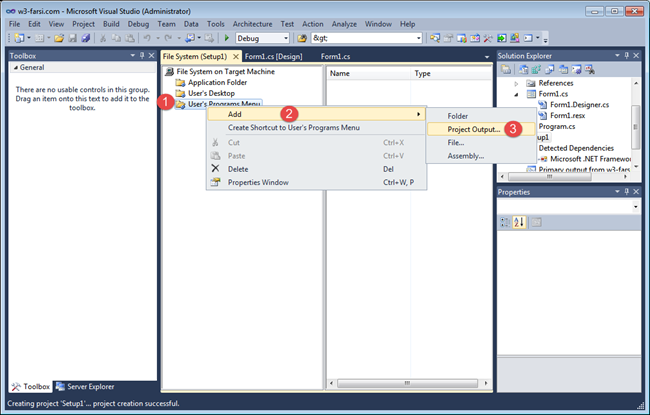Close the File System (Setup1) tab
The image size is (650, 415).
(236, 56)
